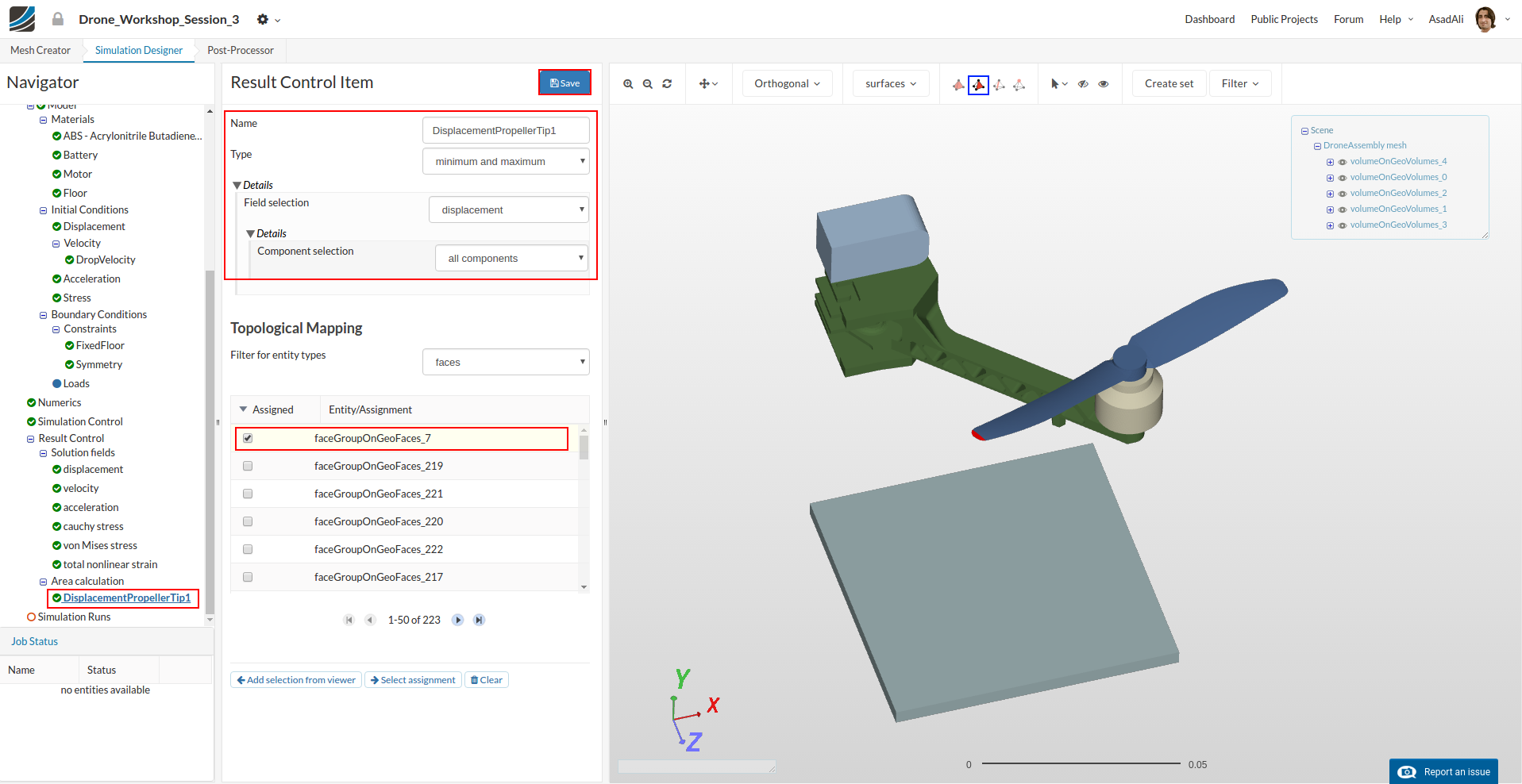
Task: Save the result control item
Action: (x=564, y=83)
